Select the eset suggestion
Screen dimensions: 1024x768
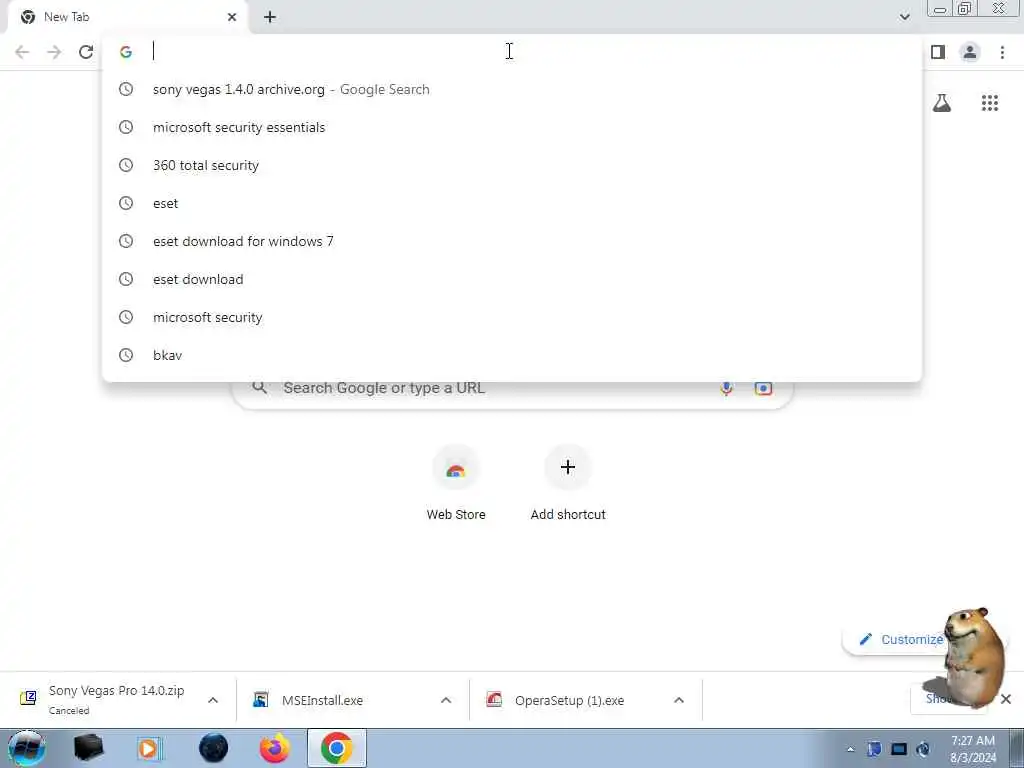(x=511, y=203)
